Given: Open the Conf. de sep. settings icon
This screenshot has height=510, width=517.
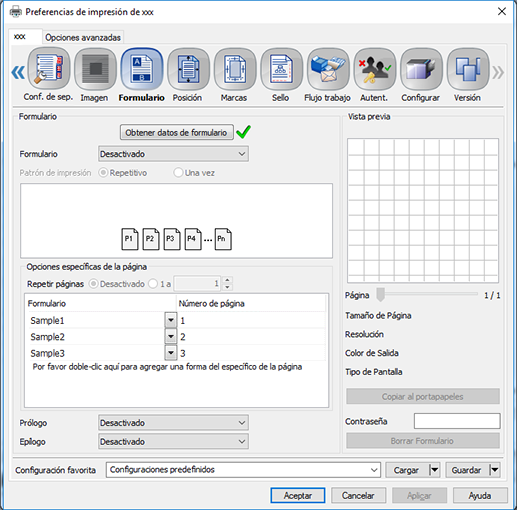Looking at the screenshot, I should (x=49, y=69).
